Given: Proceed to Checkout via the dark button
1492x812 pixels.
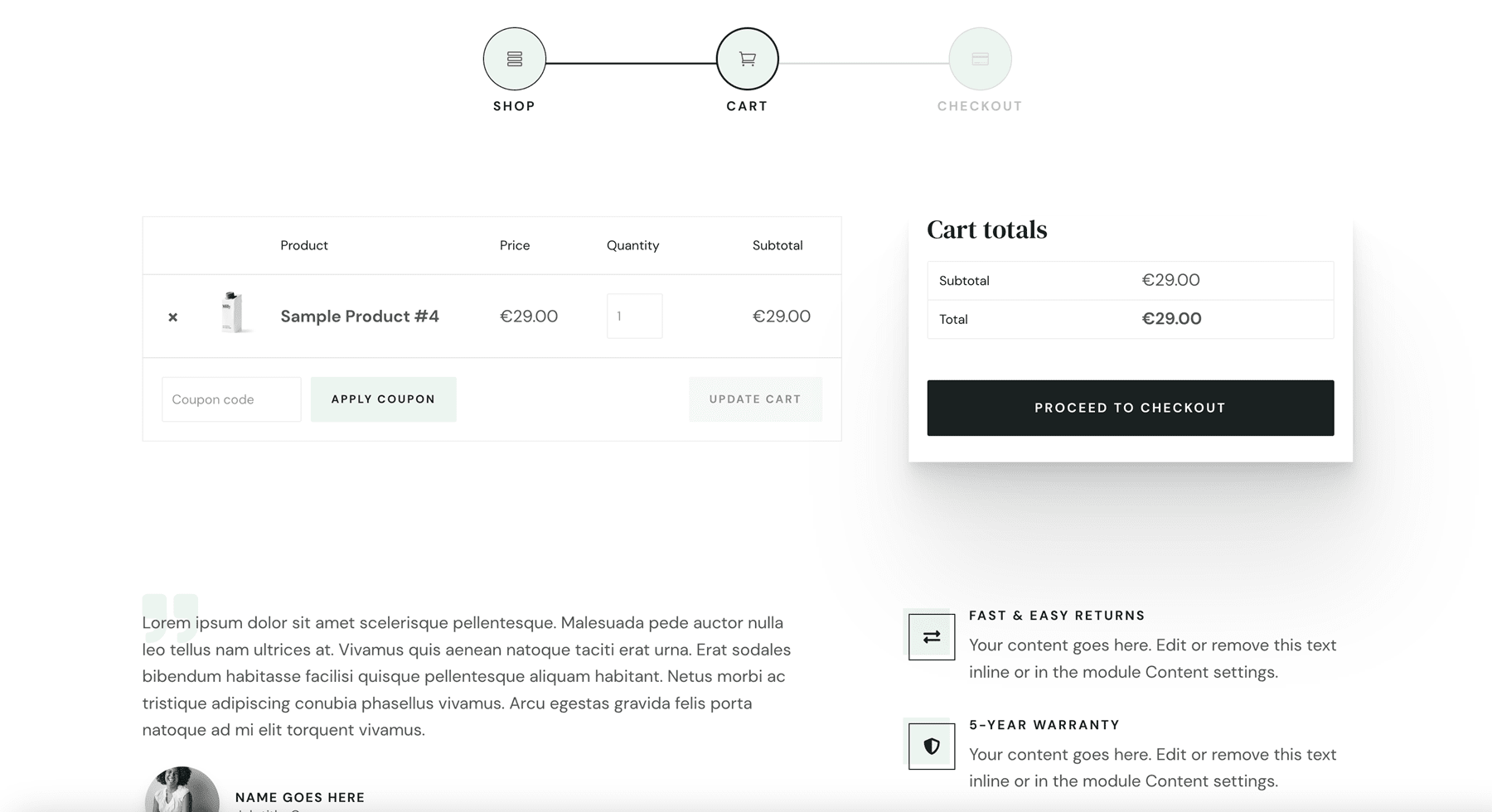Looking at the screenshot, I should (x=1130, y=408).
